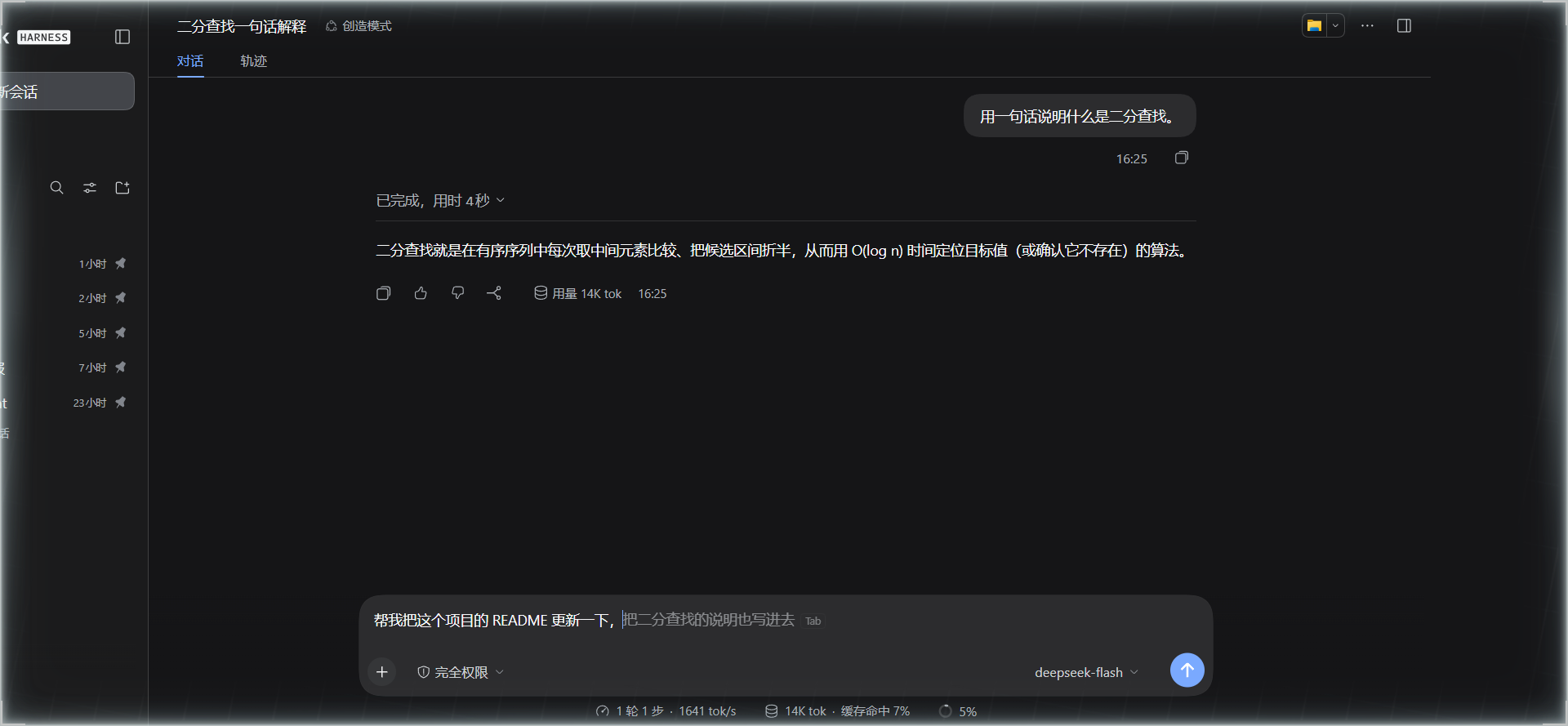Image resolution: width=1568 pixels, height=726 pixels.
Task: Thumbs up the assistant reply
Action: 421,293
